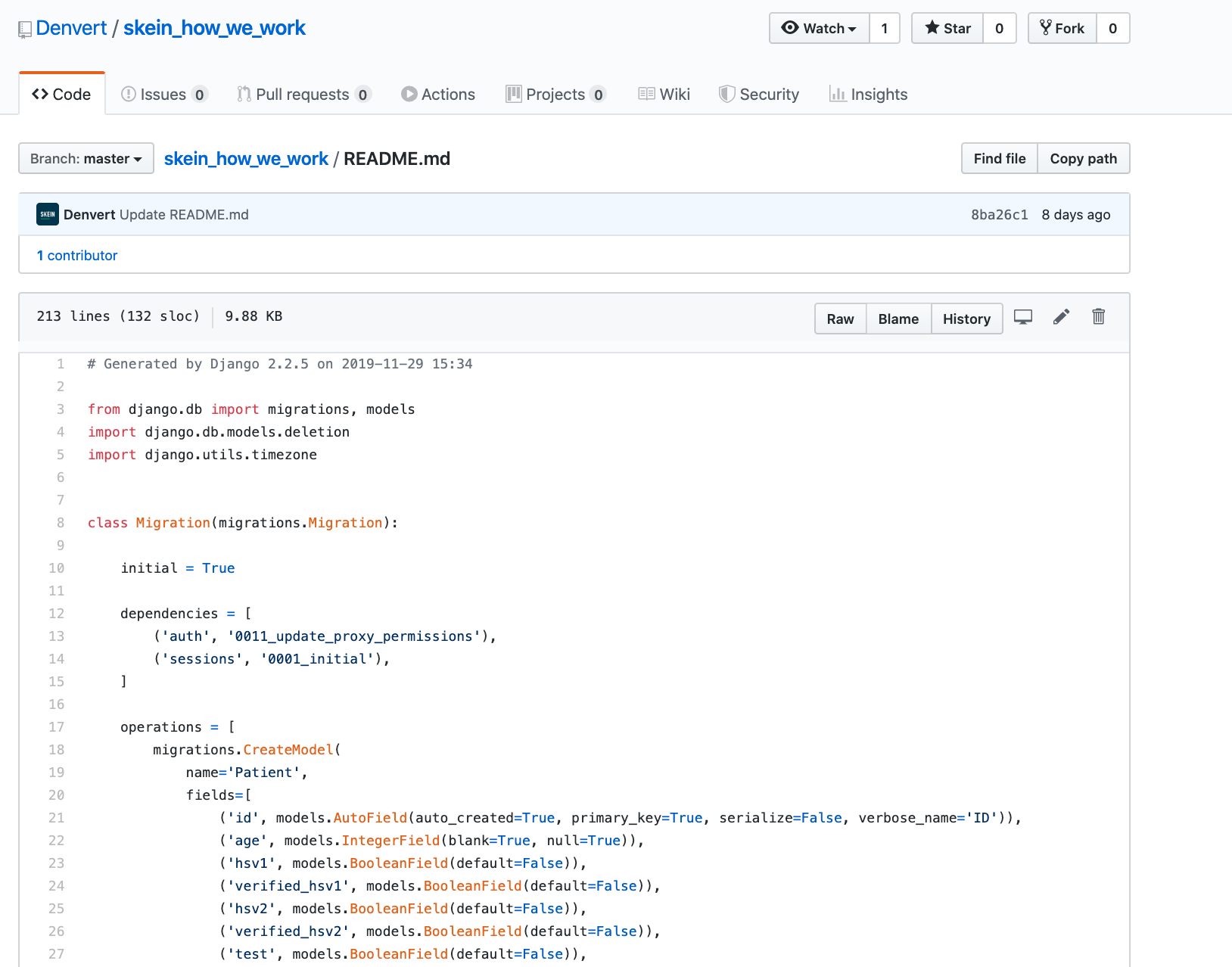Screen dimensions: 1232x967
Task: Delete the file using the trash icon
Action: 1098,316
